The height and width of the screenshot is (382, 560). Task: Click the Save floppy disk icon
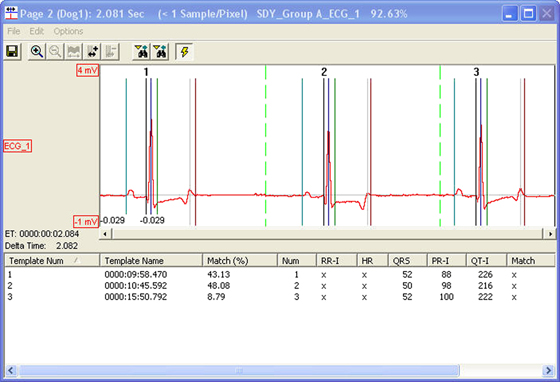(x=12, y=52)
